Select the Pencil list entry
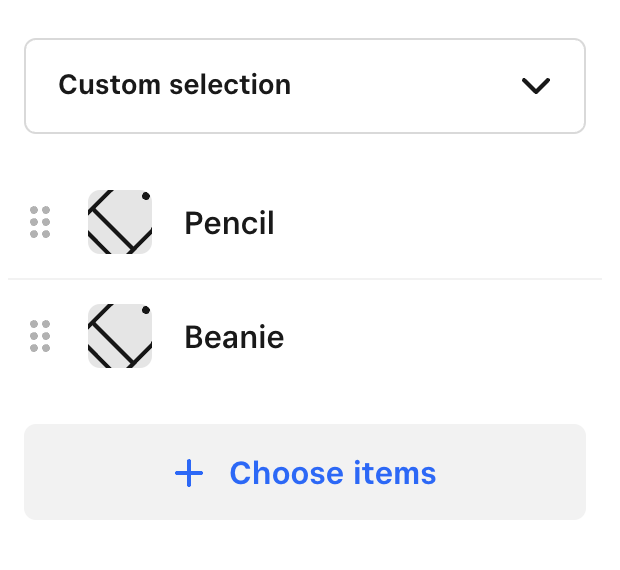Screen dimensions: 620x570 pos(305,222)
